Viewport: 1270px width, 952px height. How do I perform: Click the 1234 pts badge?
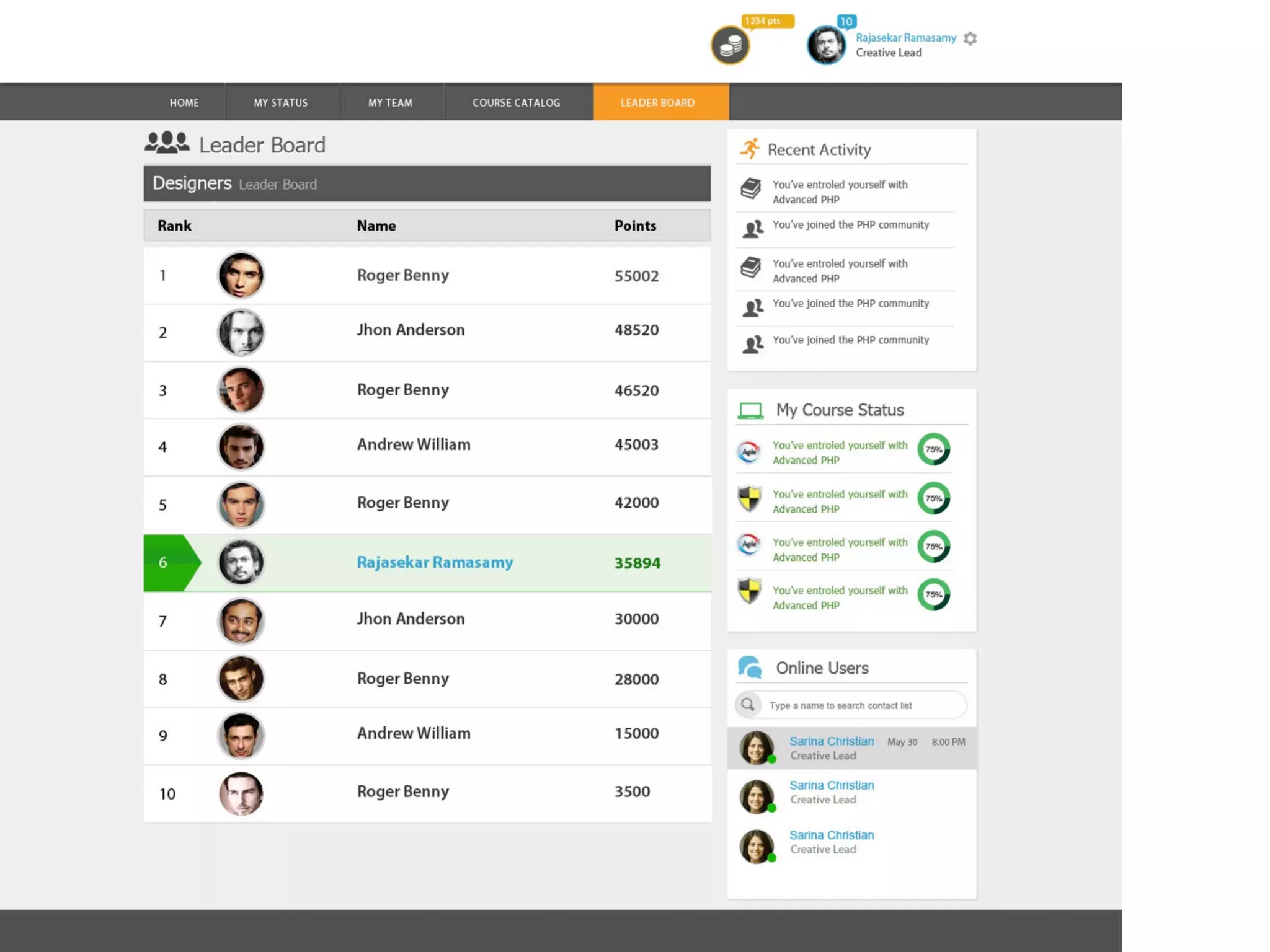(766, 21)
